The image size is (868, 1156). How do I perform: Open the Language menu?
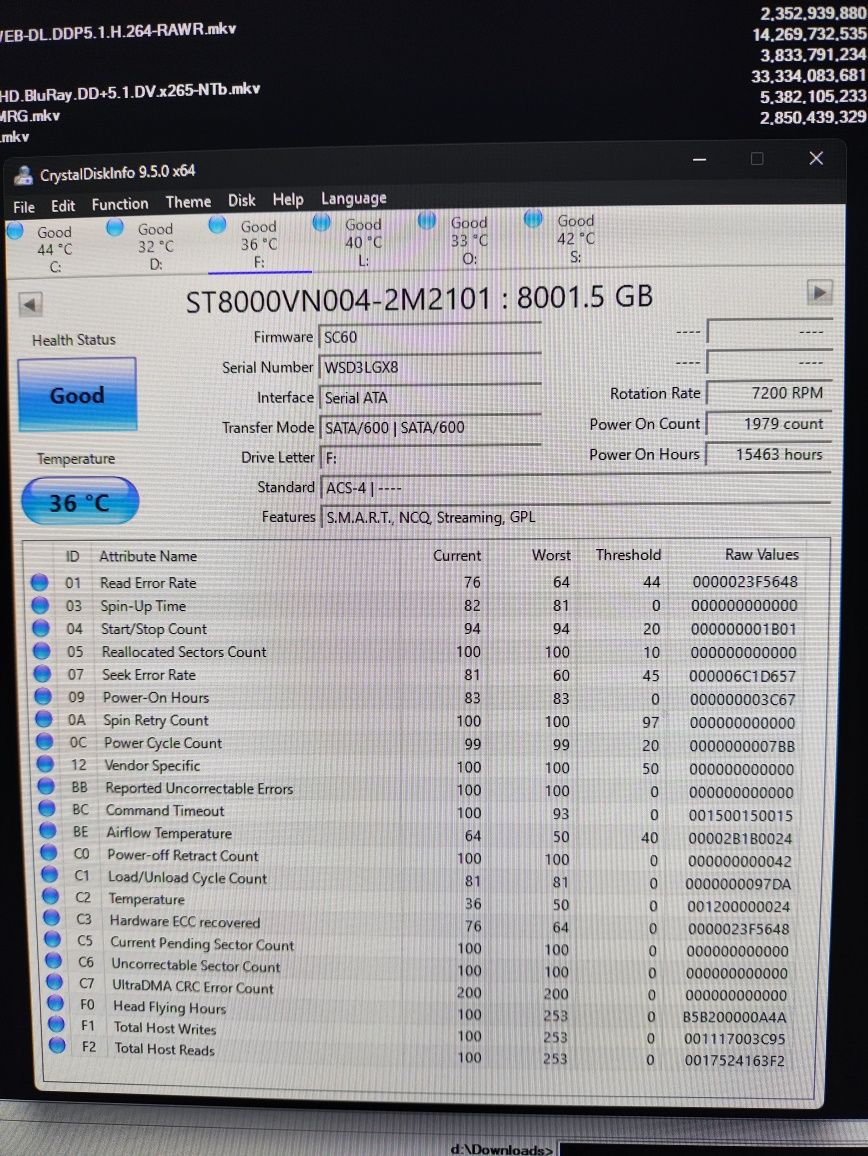point(353,198)
